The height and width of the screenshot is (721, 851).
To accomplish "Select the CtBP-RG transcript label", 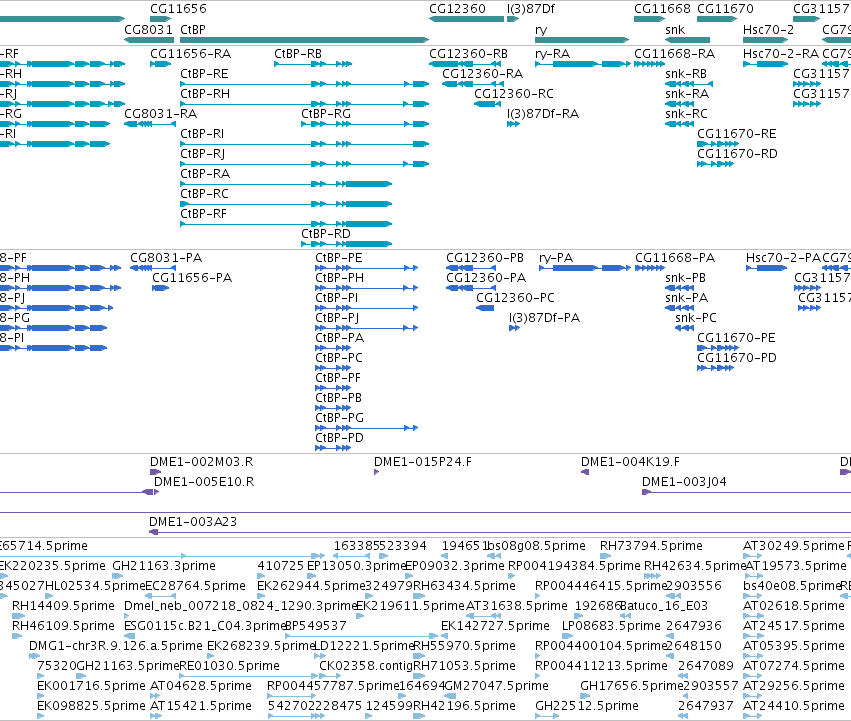I will tap(326, 114).
